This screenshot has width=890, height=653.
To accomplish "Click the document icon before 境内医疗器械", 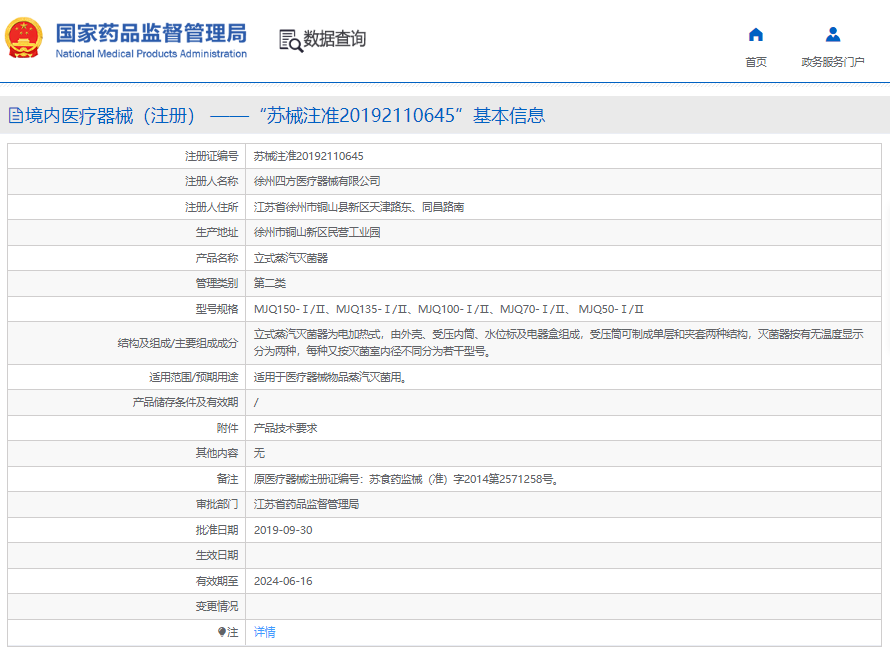I will click(x=16, y=116).
